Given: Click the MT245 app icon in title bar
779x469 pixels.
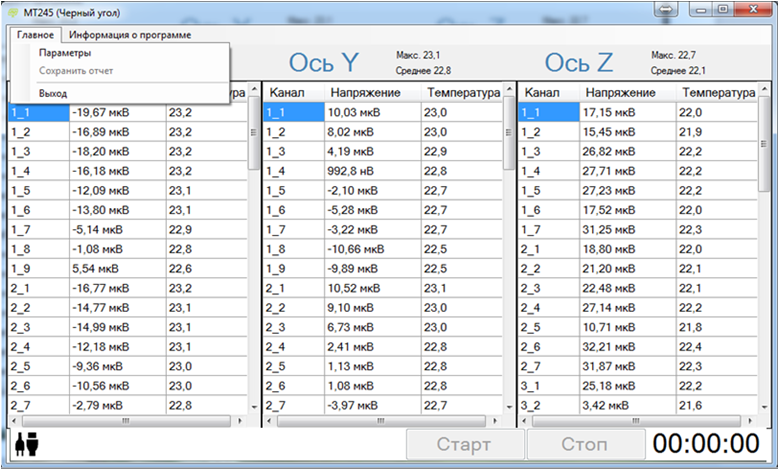Looking at the screenshot, I should tap(13, 12).
